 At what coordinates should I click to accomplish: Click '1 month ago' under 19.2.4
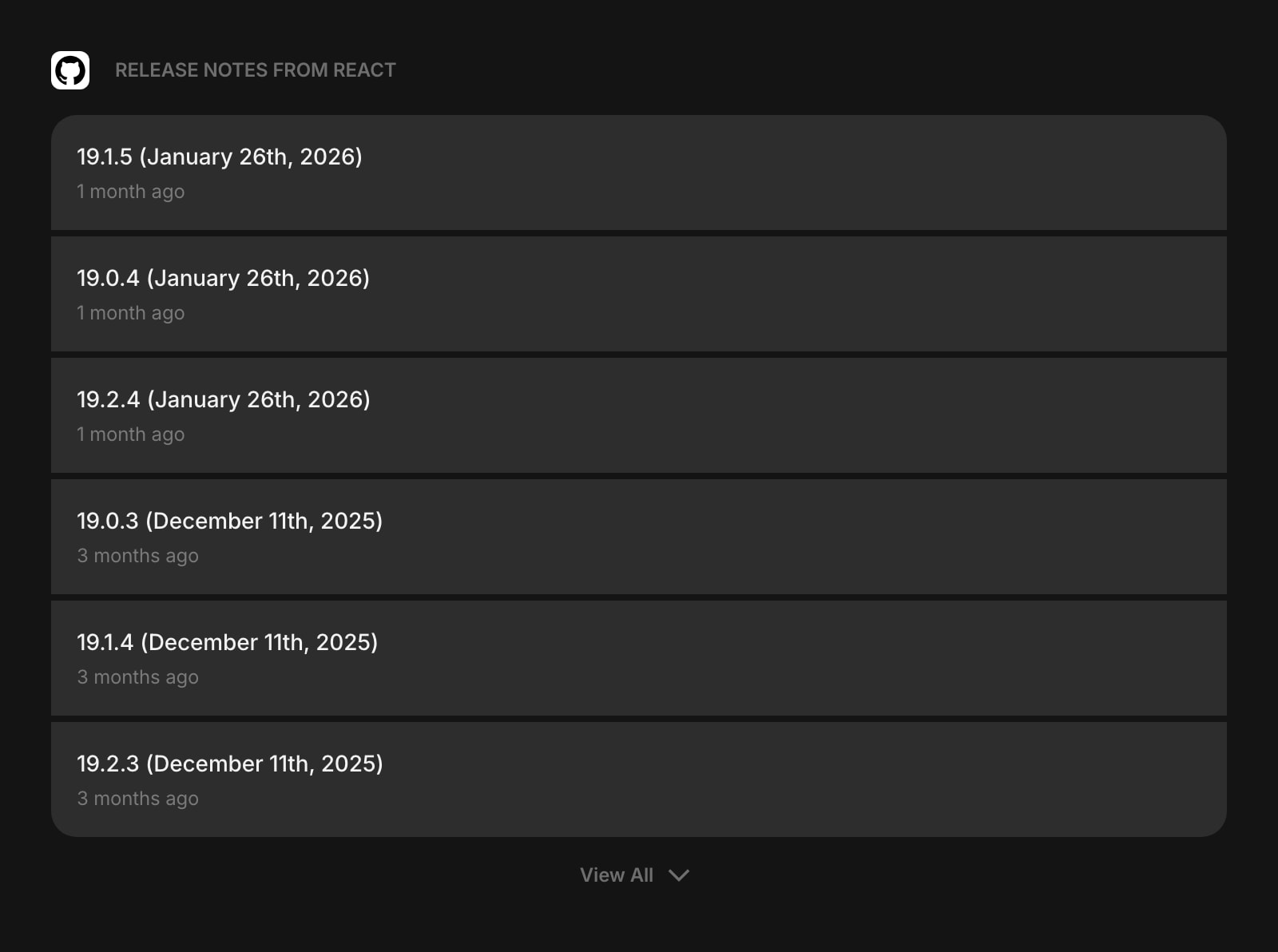point(131,434)
